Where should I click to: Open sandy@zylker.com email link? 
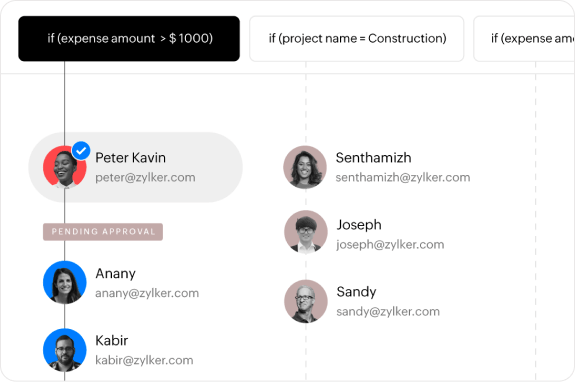click(x=388, y=312)
